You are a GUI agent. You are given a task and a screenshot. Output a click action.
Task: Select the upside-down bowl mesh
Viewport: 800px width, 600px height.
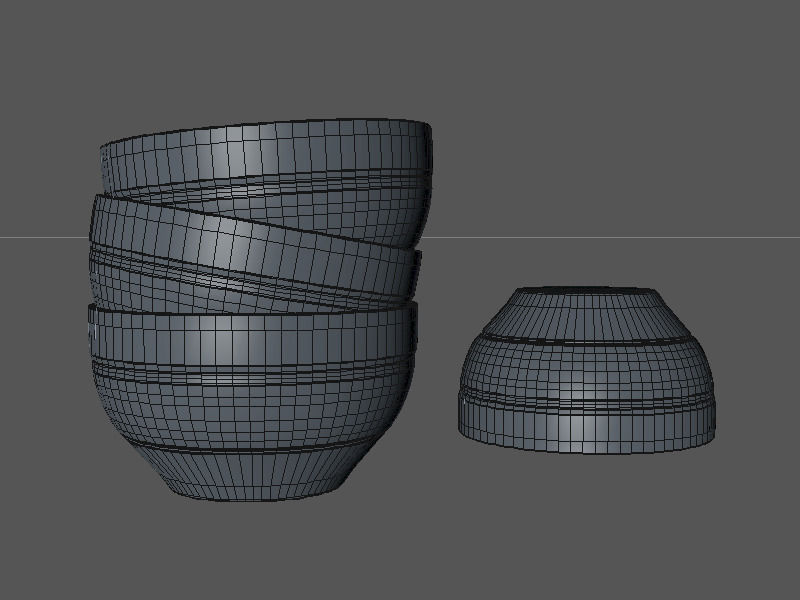click(587, 371)
